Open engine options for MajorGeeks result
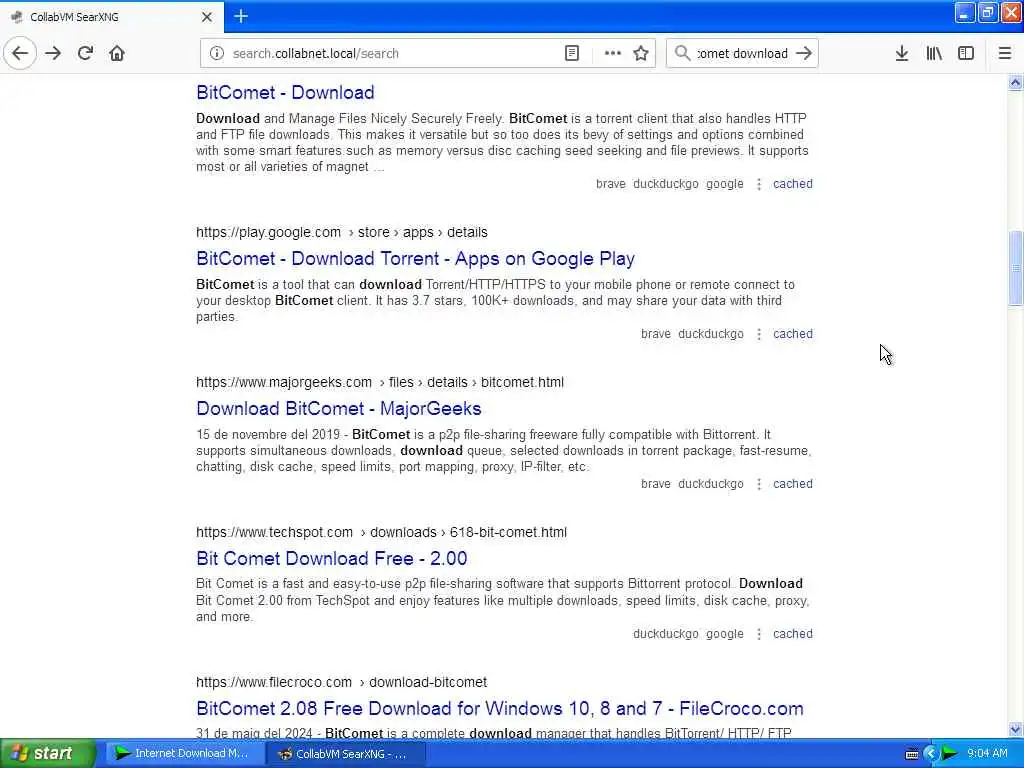 [x=759, y=484]
